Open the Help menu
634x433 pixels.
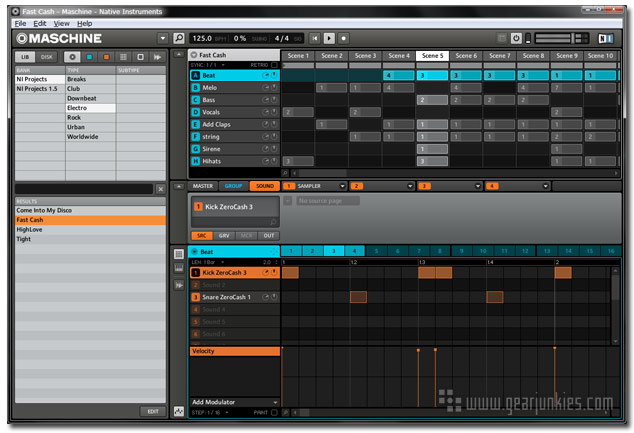85,23
